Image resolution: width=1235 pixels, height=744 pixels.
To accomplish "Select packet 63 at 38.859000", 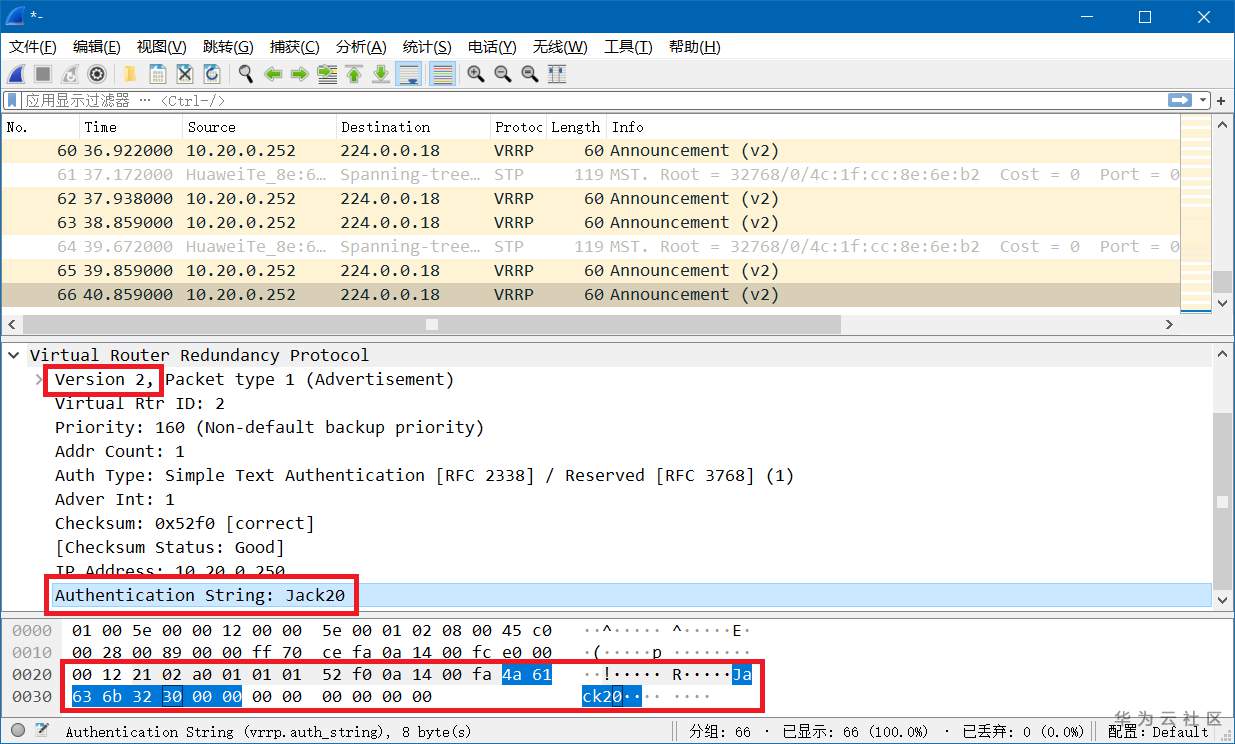I will (x=590, y=223).
